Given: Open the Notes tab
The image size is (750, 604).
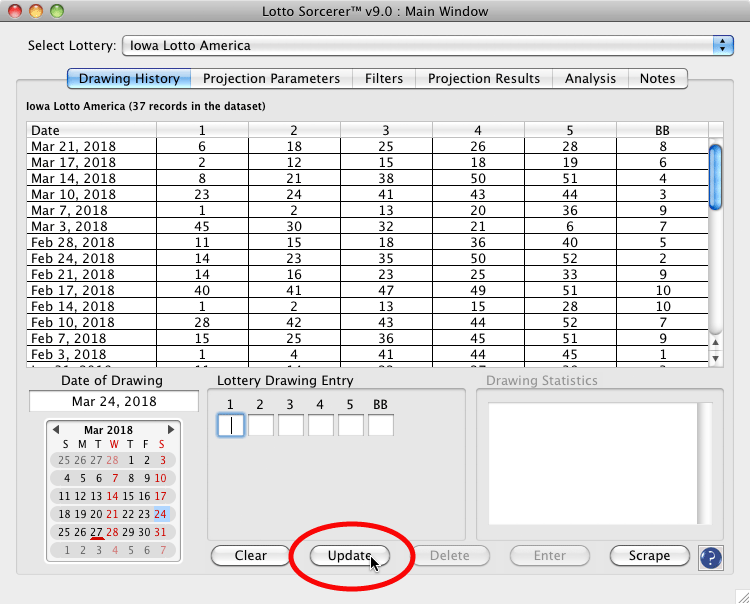Looking at the screenshot, I should [x=658, y=78].
